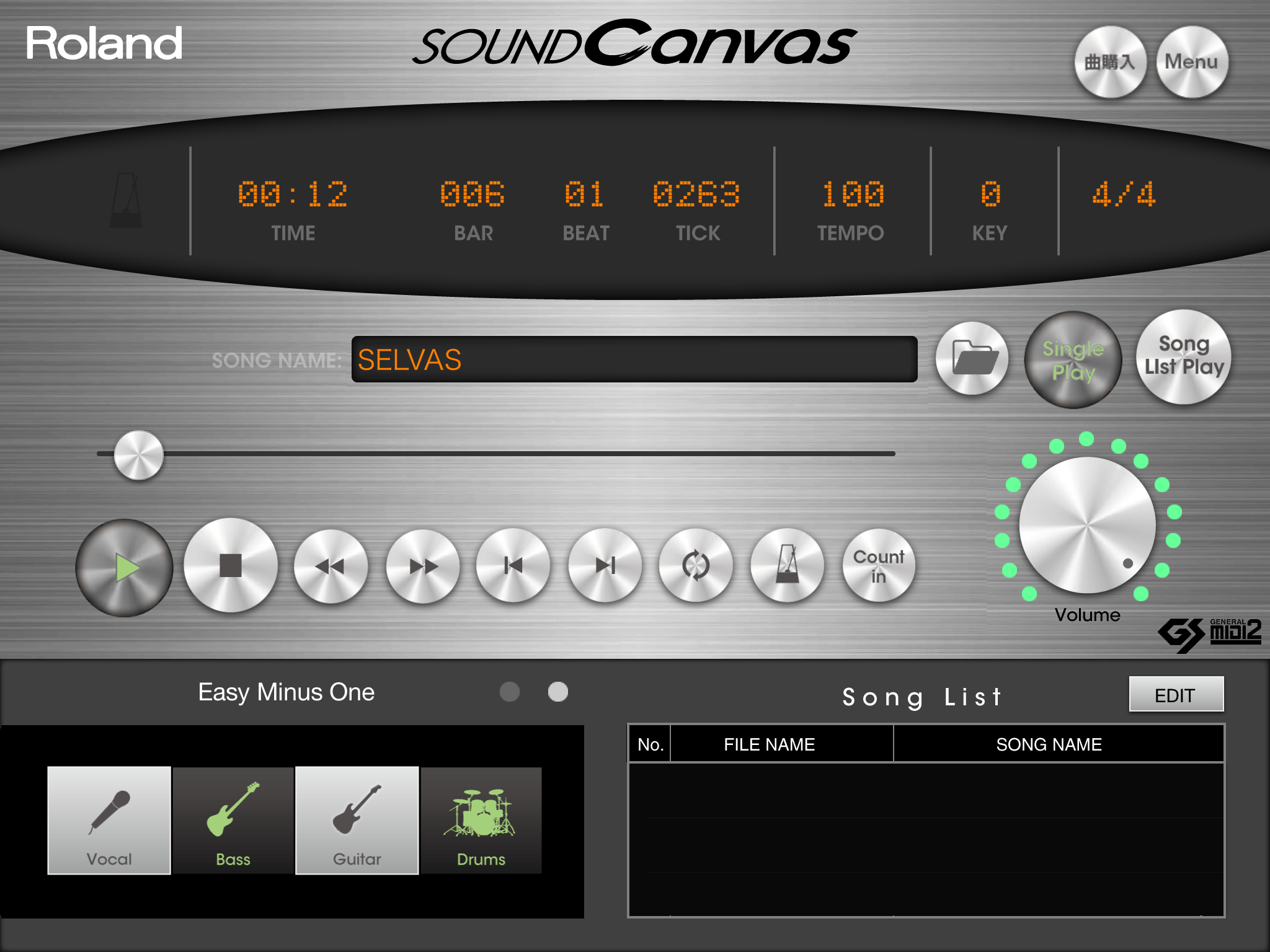
Task: Click the TIME display 00:12
Action: (293, 195)
